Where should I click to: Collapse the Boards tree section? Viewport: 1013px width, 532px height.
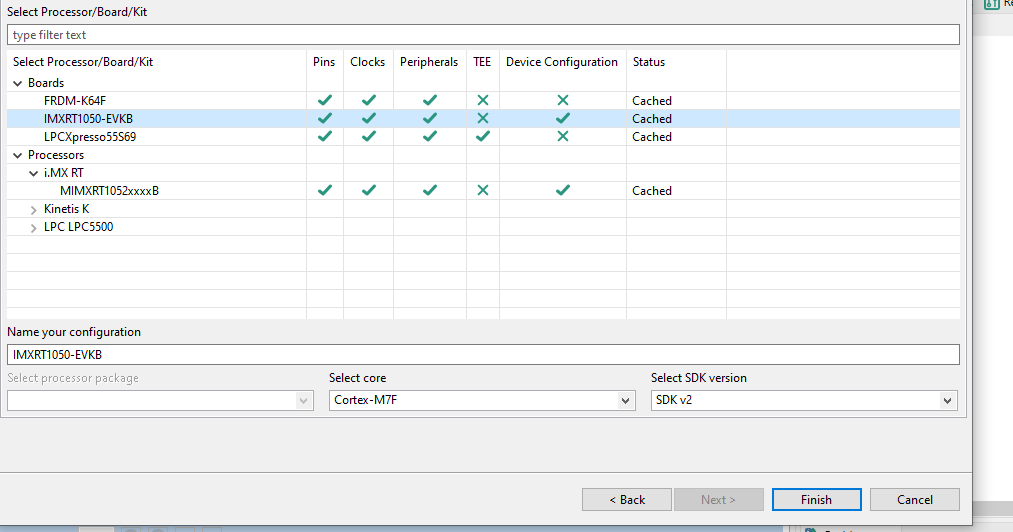click(18, 84)
